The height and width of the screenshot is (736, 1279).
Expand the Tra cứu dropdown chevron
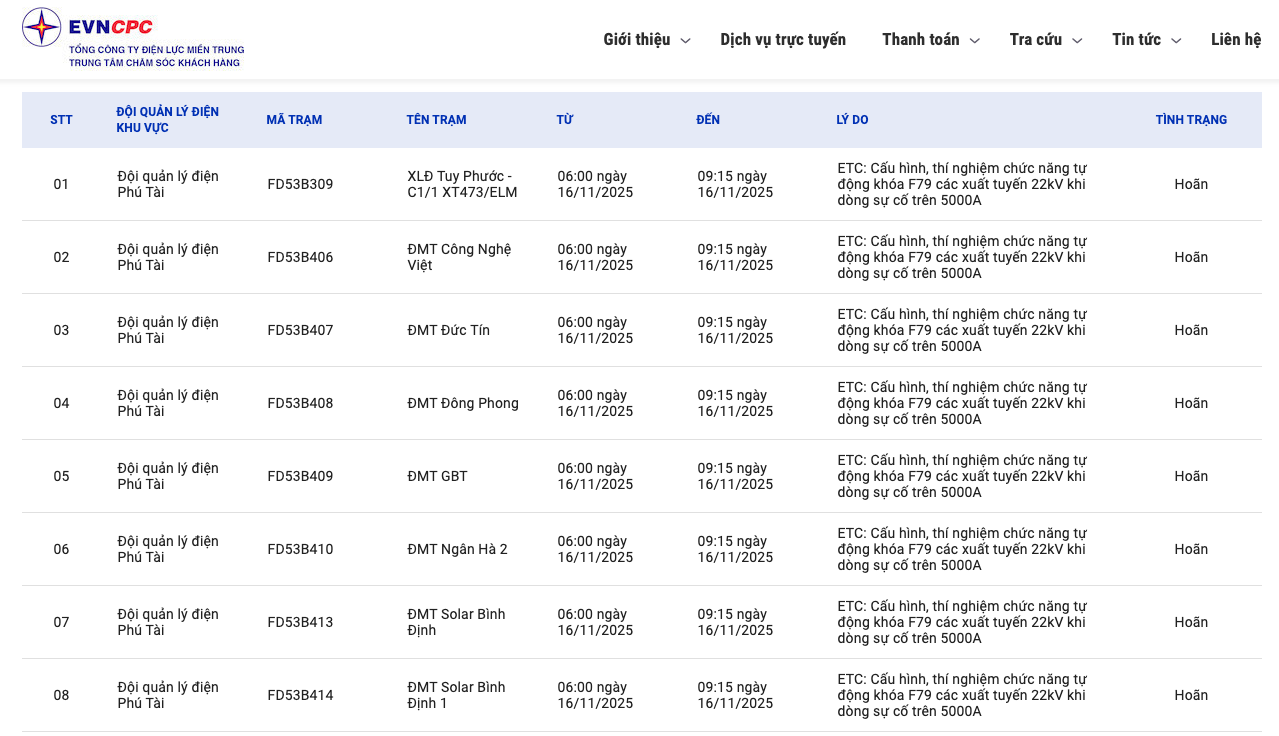[1077, 41]
